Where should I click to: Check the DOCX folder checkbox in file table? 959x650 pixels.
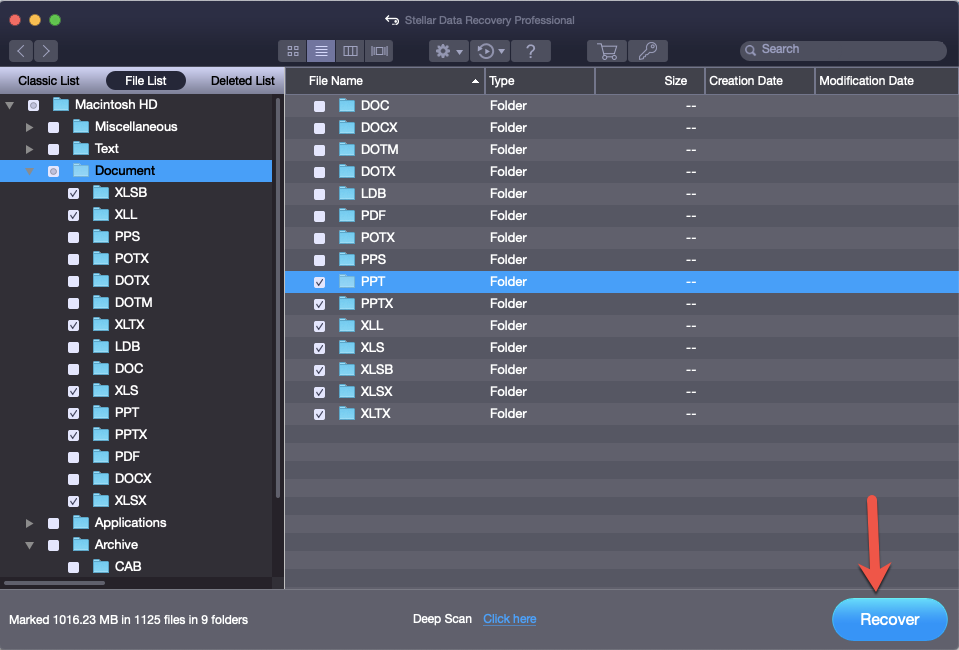click(x=320, y=128)
